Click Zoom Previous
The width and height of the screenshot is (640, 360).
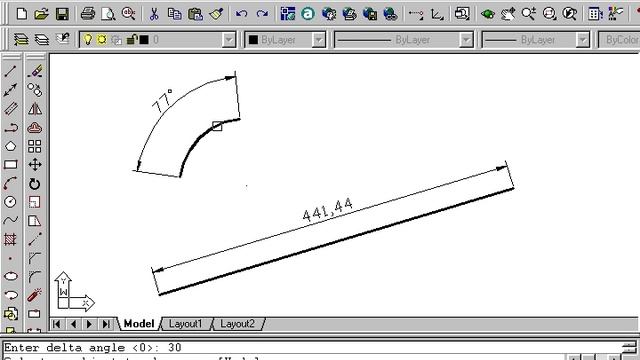coord(570,14)
